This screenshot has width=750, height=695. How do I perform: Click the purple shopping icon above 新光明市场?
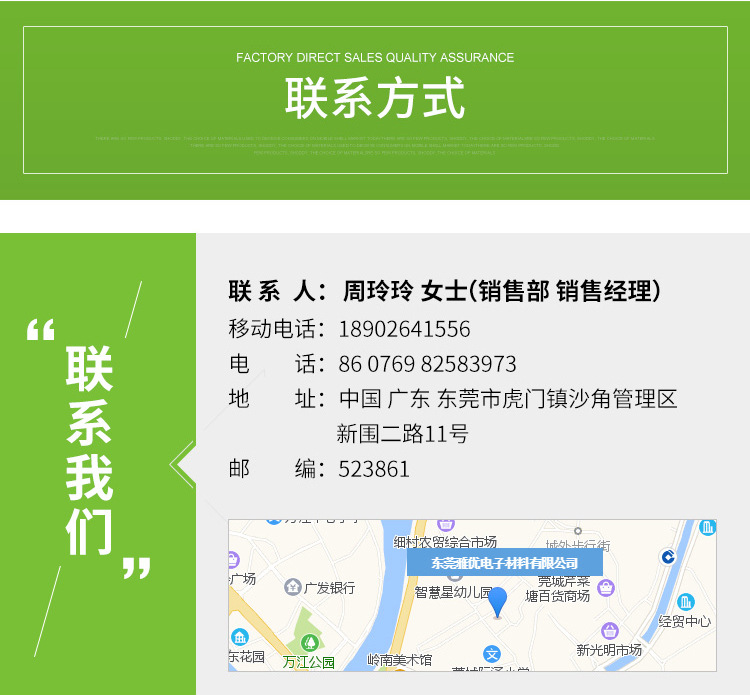pyautogui.click(x=609, y=631)
